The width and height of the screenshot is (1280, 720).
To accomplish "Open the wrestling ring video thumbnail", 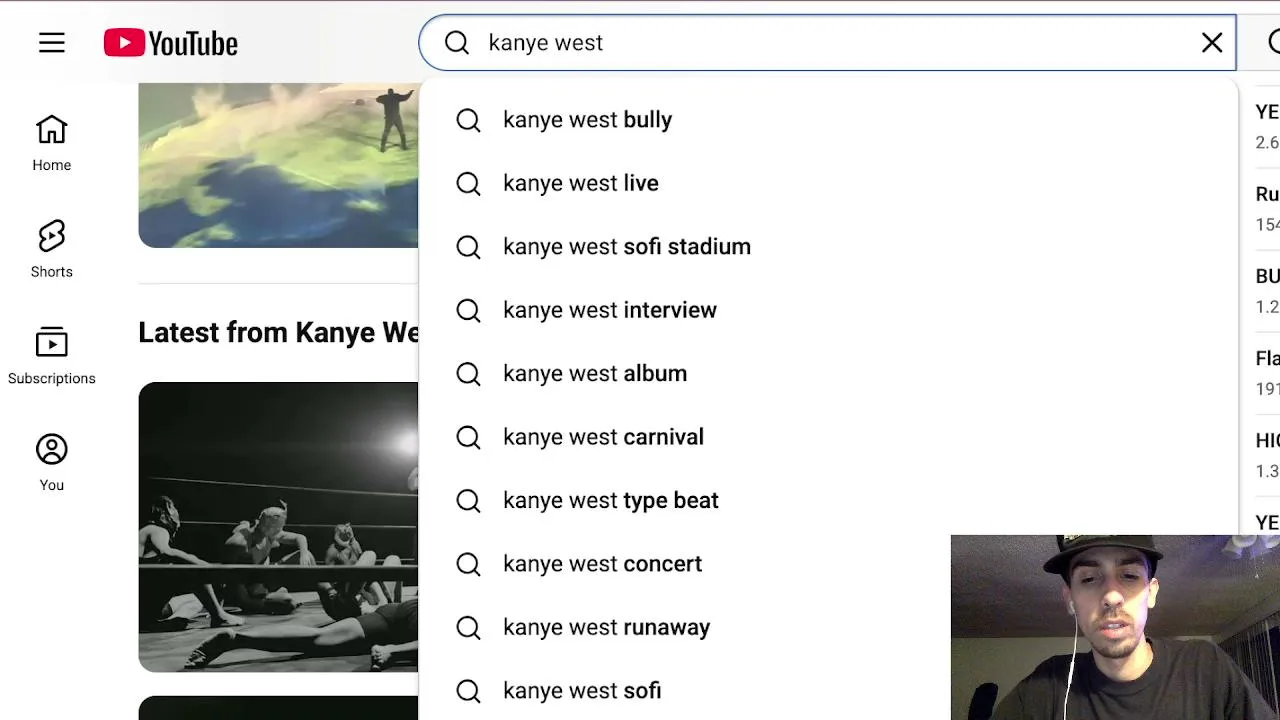I will click(278, 527).
